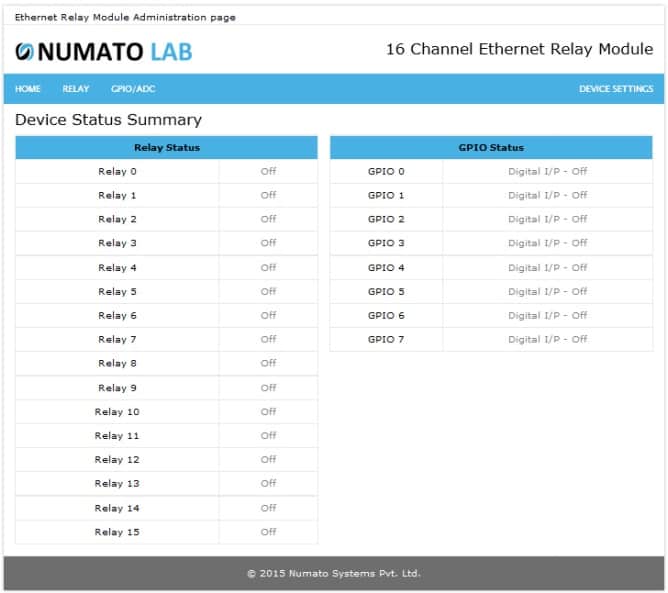This screenshot has width=668, height=593.
Task: Click GPIO 2 Digital I/P status
Action: (547, 219)
